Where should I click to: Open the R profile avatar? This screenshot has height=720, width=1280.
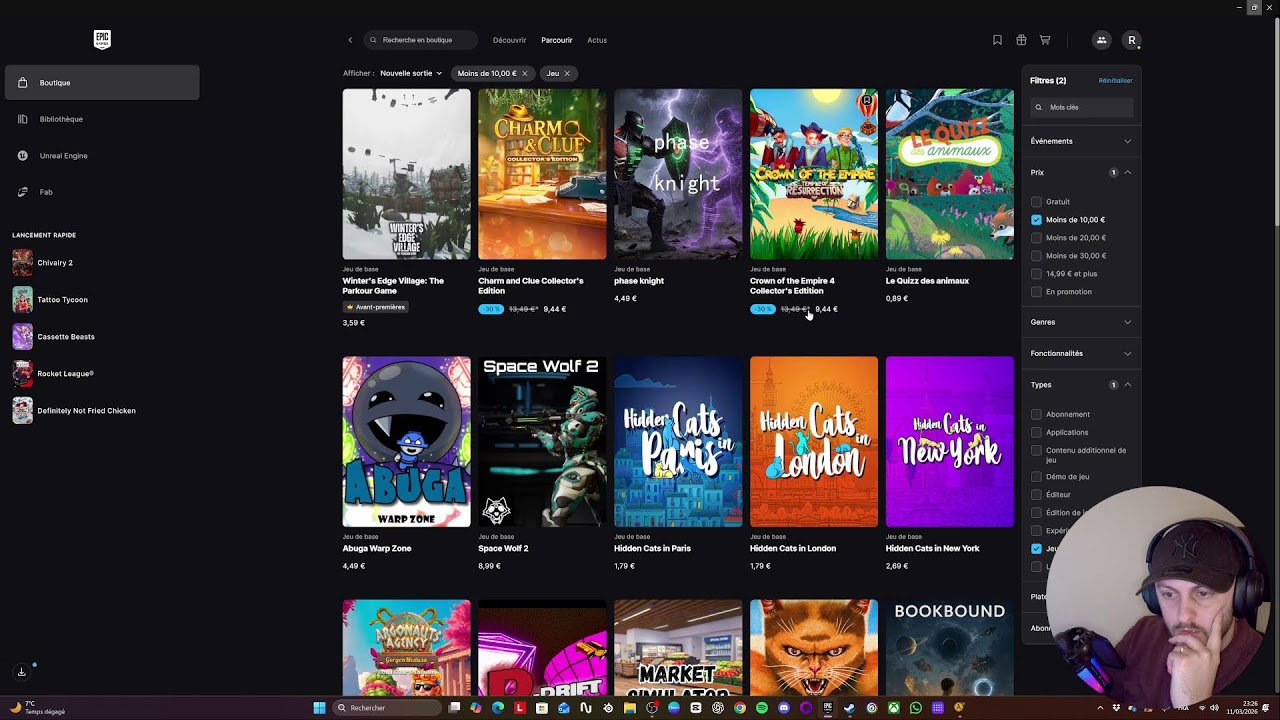click(x=1132, y=40)
